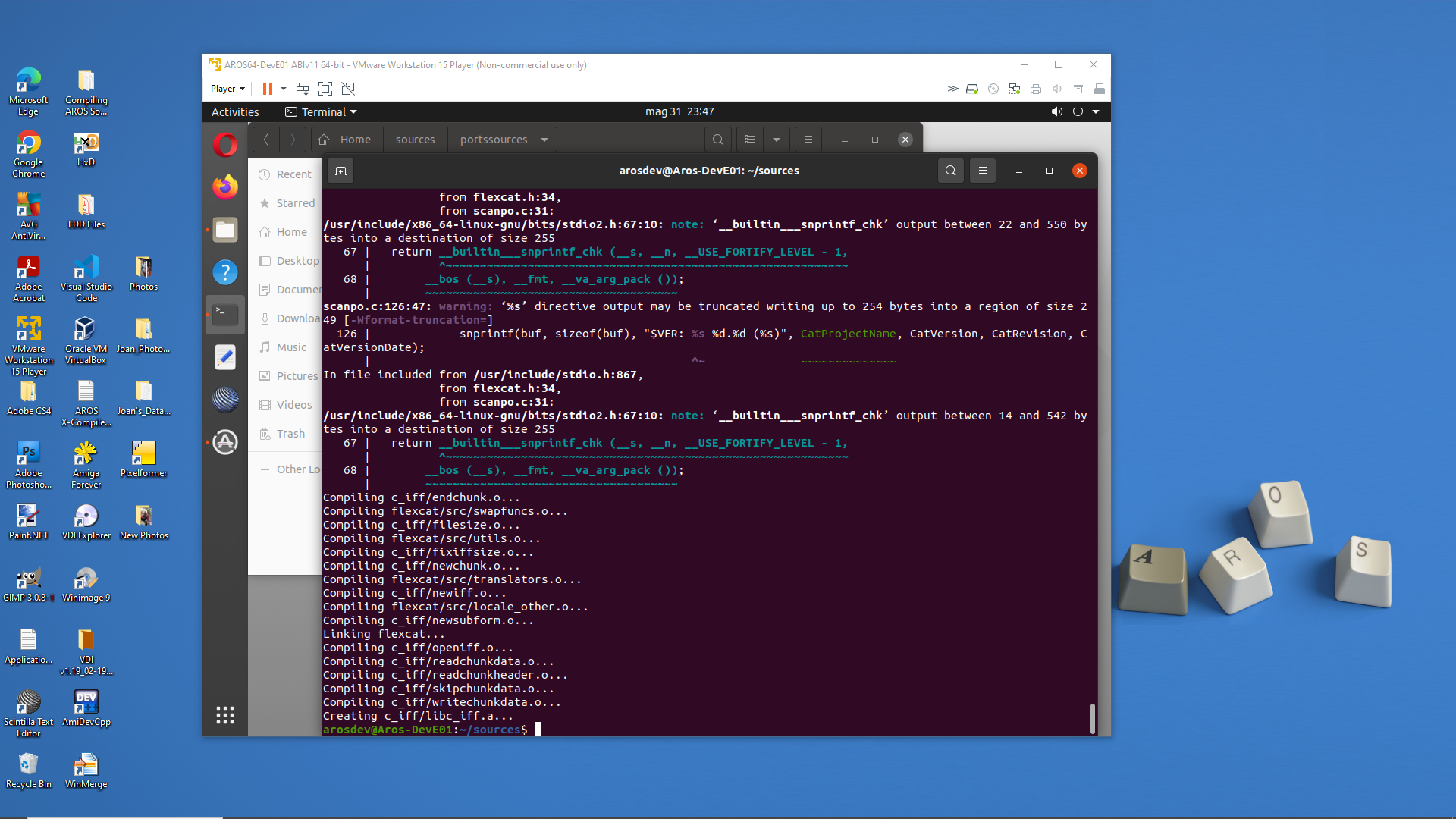
Task: Pause the virtual machine in VMware toolbar
Action: click(x=267, y=89)
